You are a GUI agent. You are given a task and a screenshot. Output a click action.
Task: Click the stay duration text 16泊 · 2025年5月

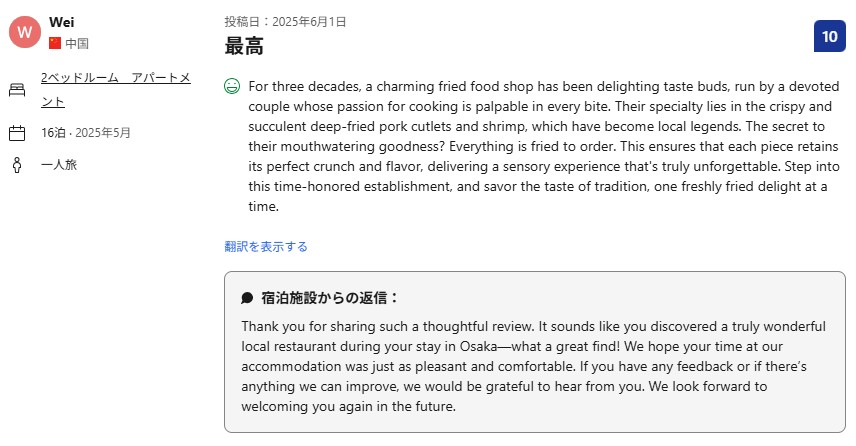pyautogui.click(x=86, y=133)
